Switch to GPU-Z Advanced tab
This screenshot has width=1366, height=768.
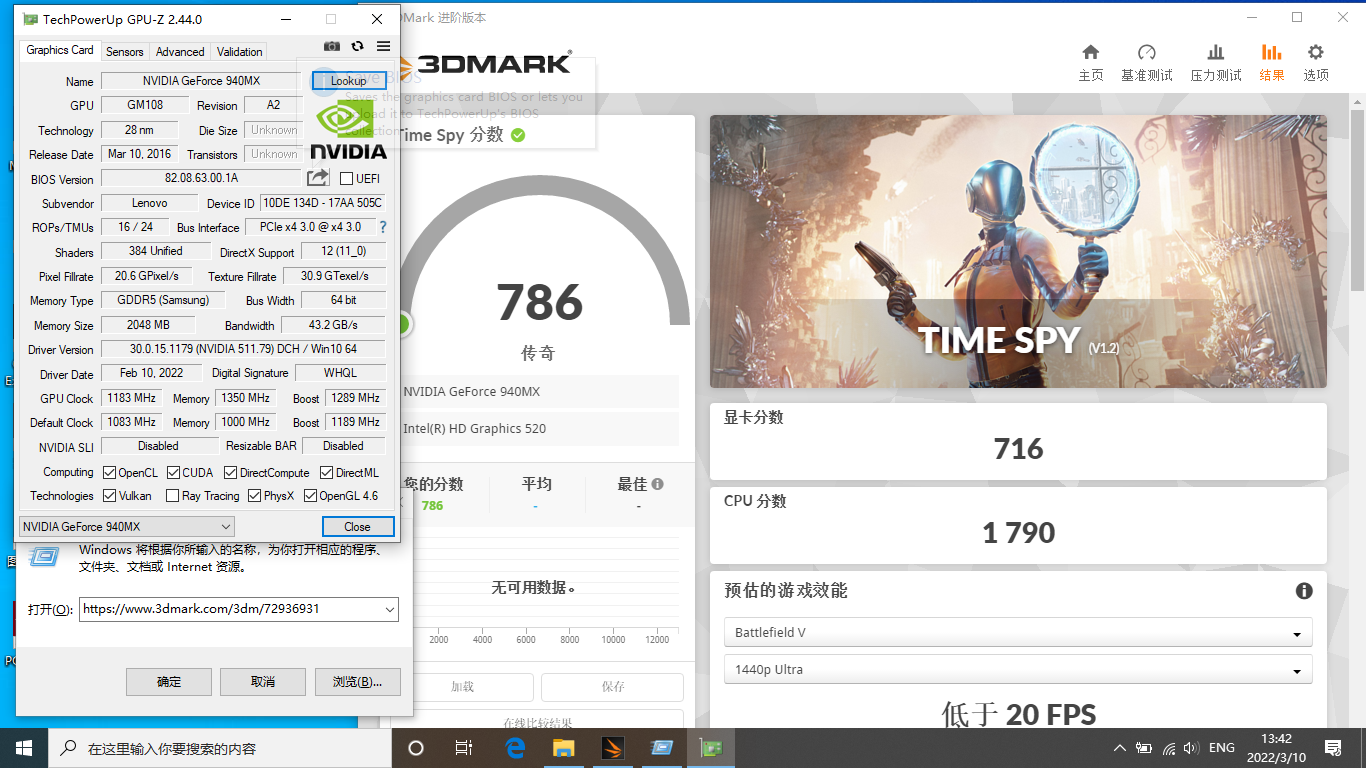coord(180,51)
